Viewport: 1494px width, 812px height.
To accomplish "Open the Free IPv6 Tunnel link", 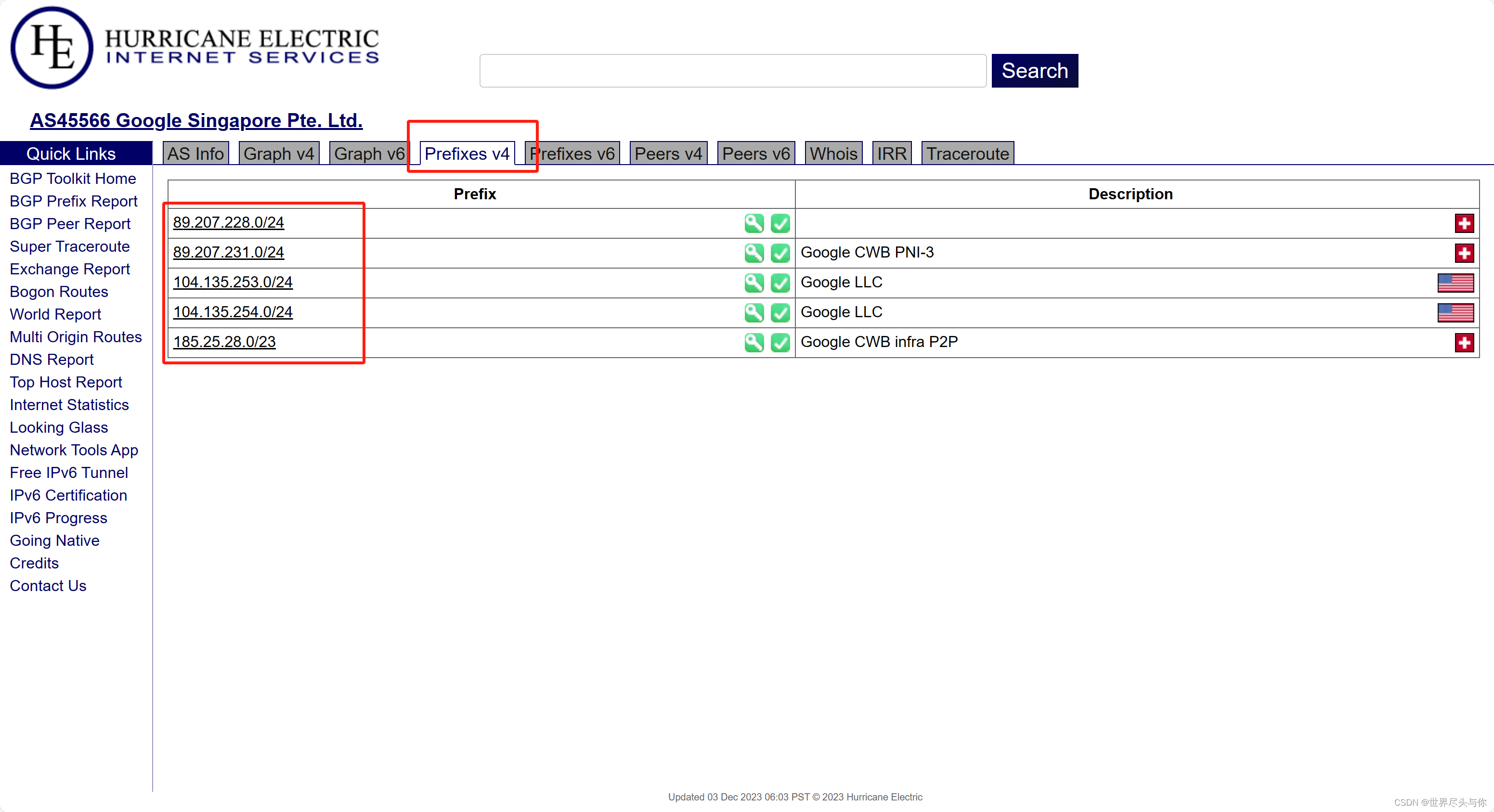I will [68, 473].
